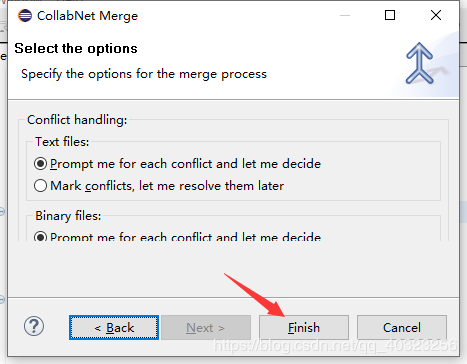
Task: Click the Eclipse icon in the title bar
Action: [x=25, y=16]
